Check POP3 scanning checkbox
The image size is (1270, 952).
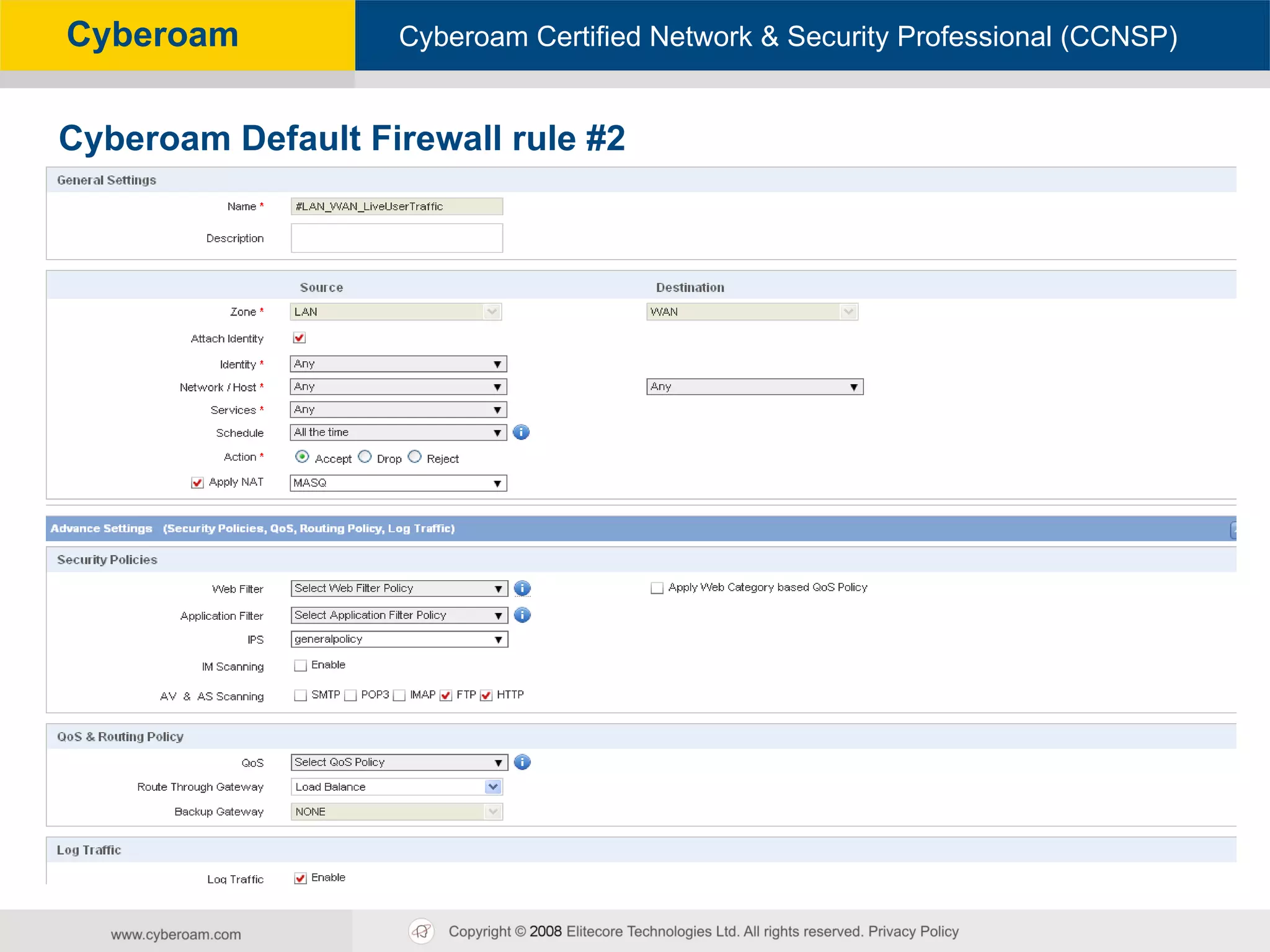tap(350, 695)
